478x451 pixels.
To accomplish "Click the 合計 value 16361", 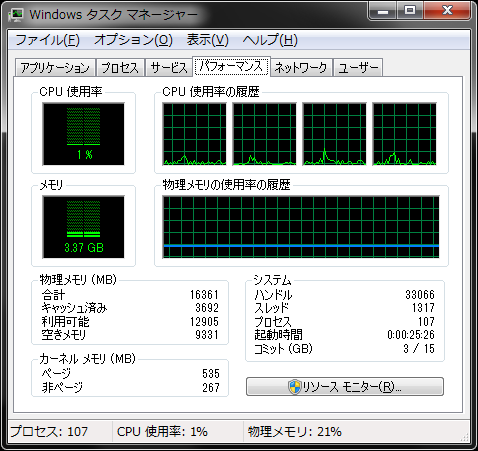I will click(x=204, y=295).
